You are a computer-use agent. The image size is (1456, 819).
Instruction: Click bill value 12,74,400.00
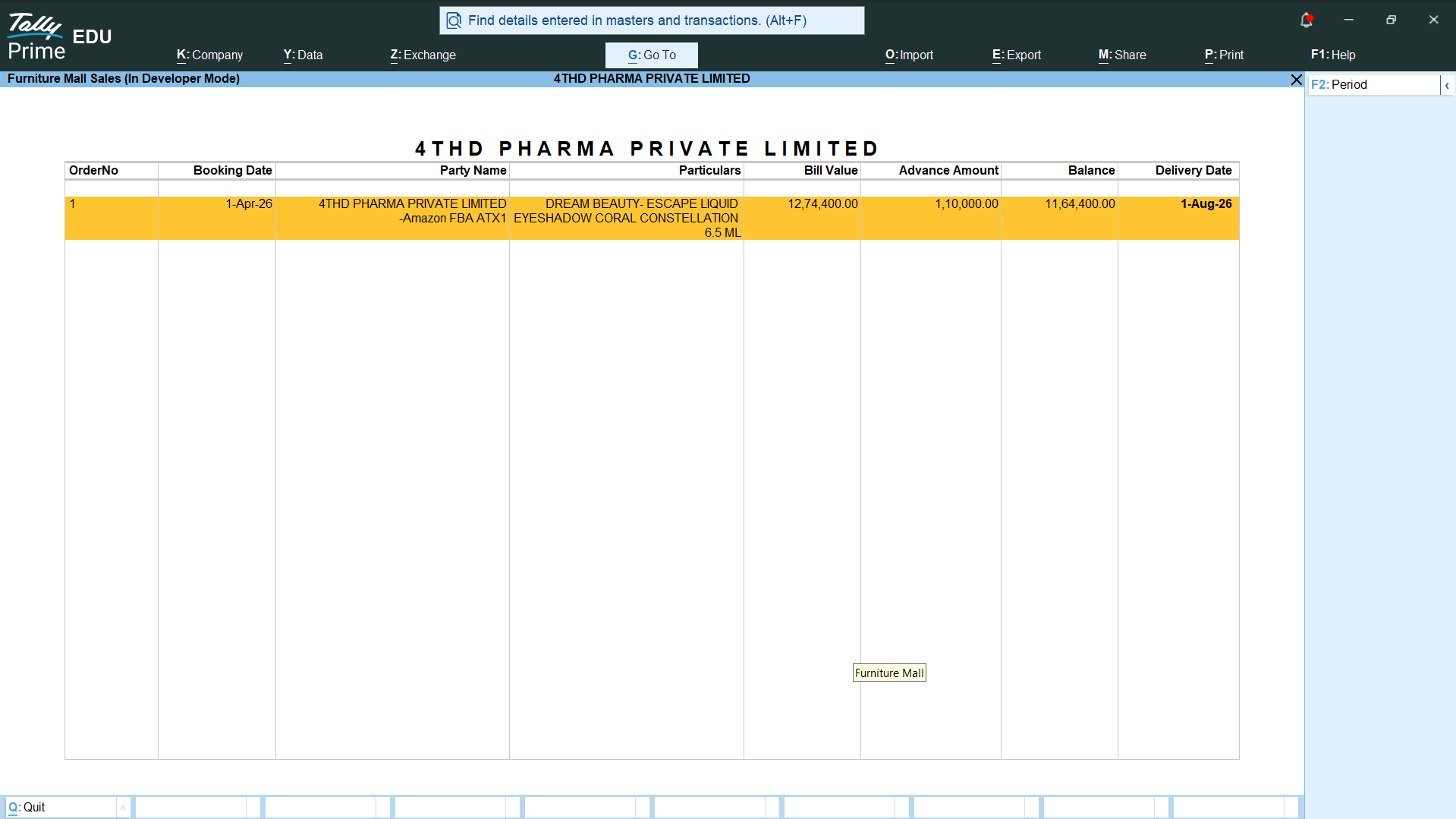click(822, 204)
